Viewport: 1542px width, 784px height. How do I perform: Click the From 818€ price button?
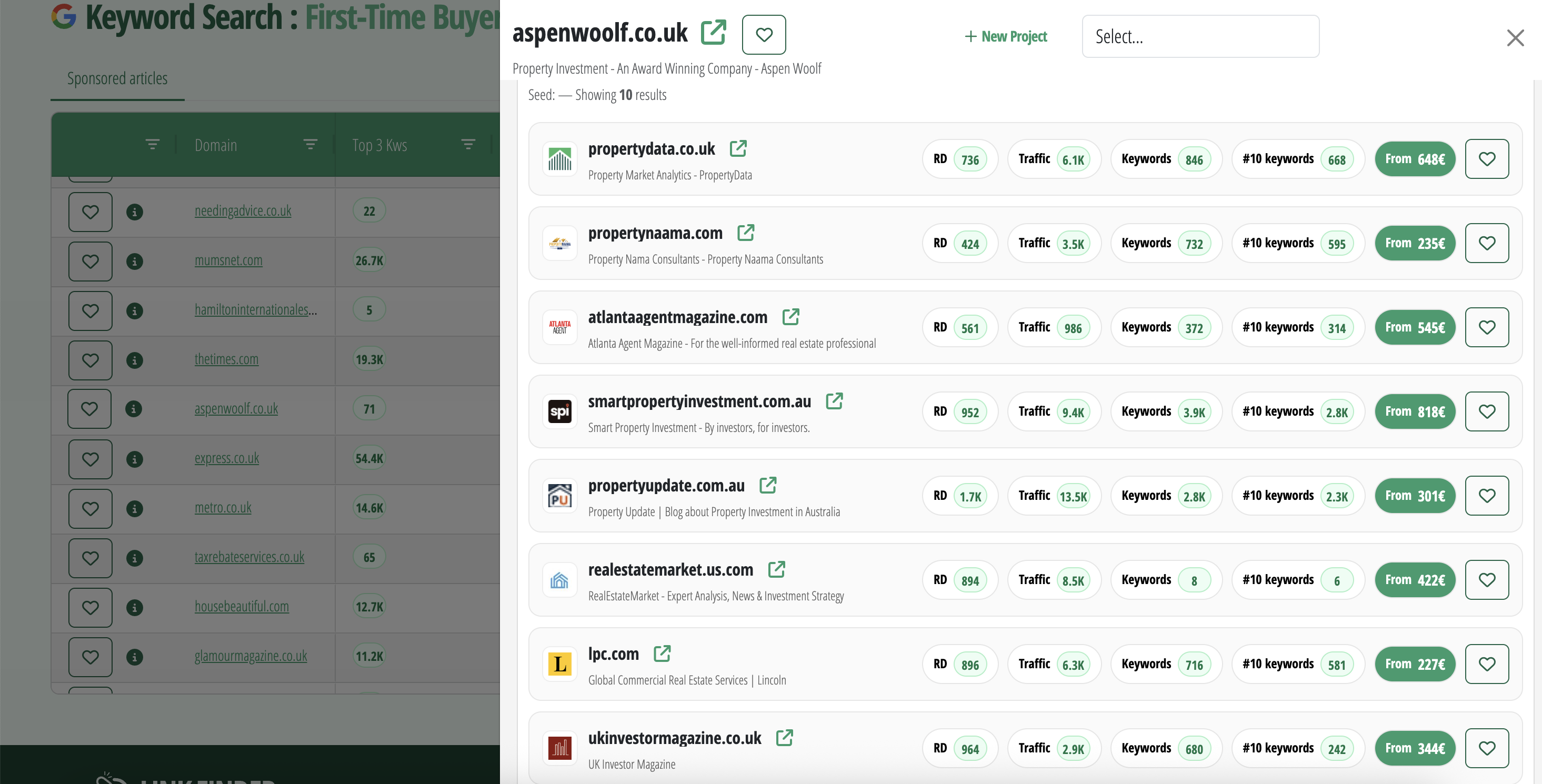[x=1415, y=412]
